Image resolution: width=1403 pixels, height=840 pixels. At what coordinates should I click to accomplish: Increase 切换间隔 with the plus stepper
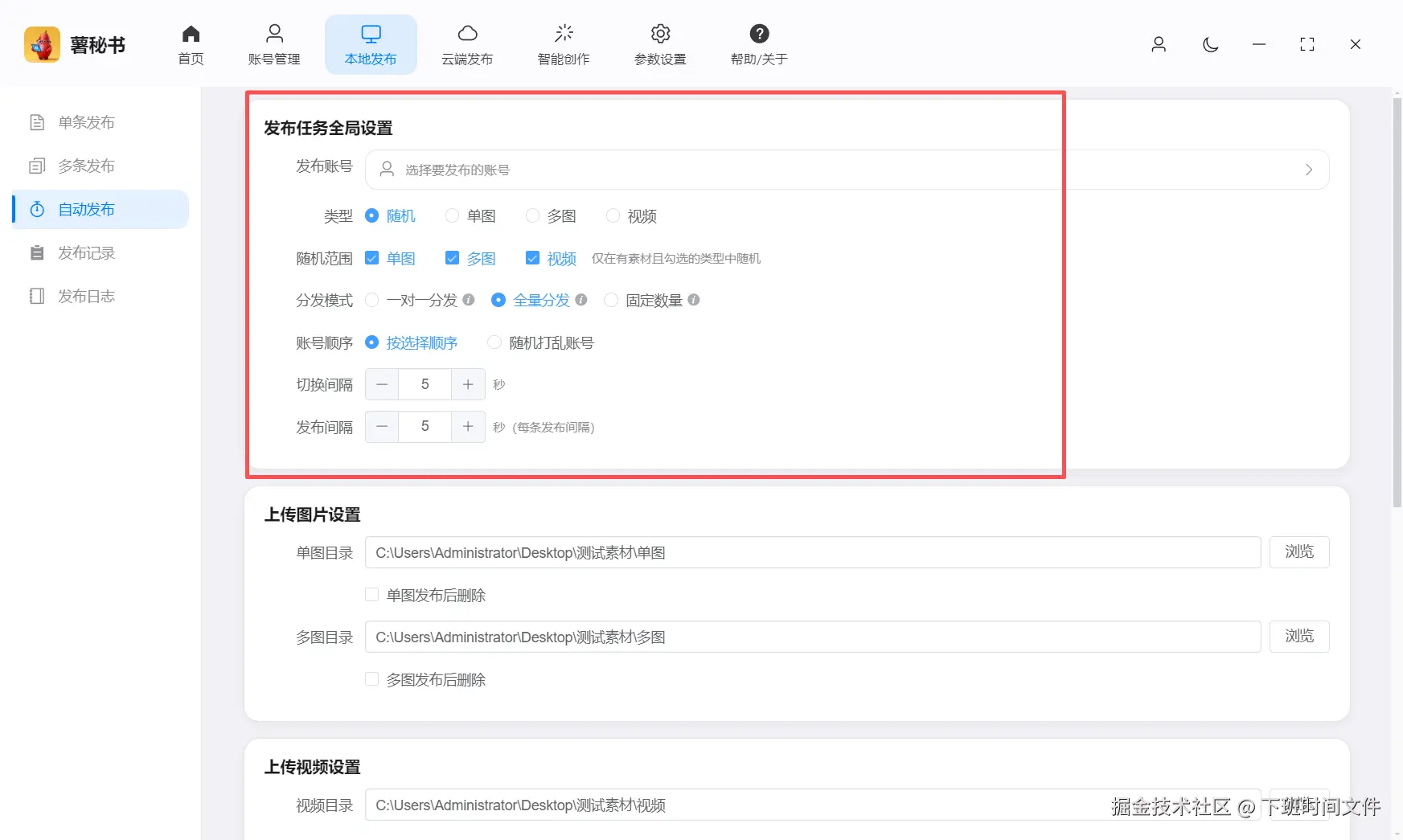click(x=468, y=384)
